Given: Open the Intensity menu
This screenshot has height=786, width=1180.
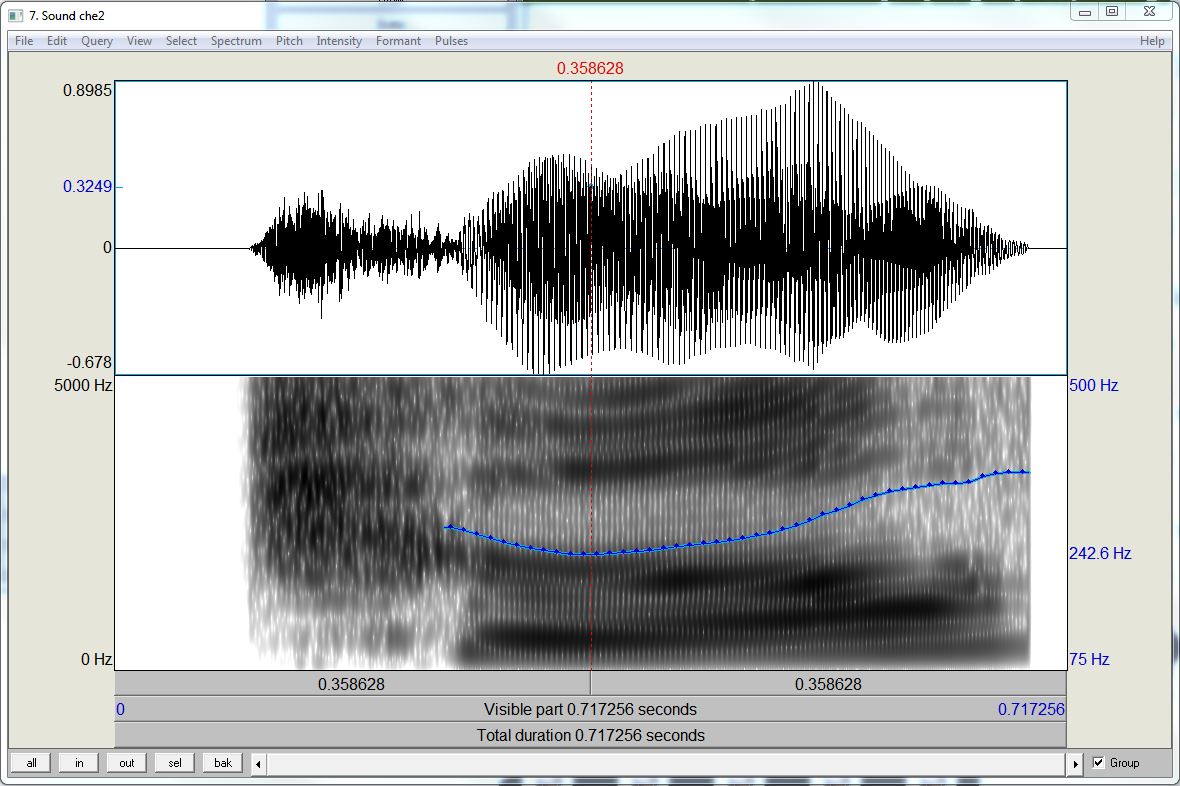Looking at the screenshot, I should (x=339, y=41).
